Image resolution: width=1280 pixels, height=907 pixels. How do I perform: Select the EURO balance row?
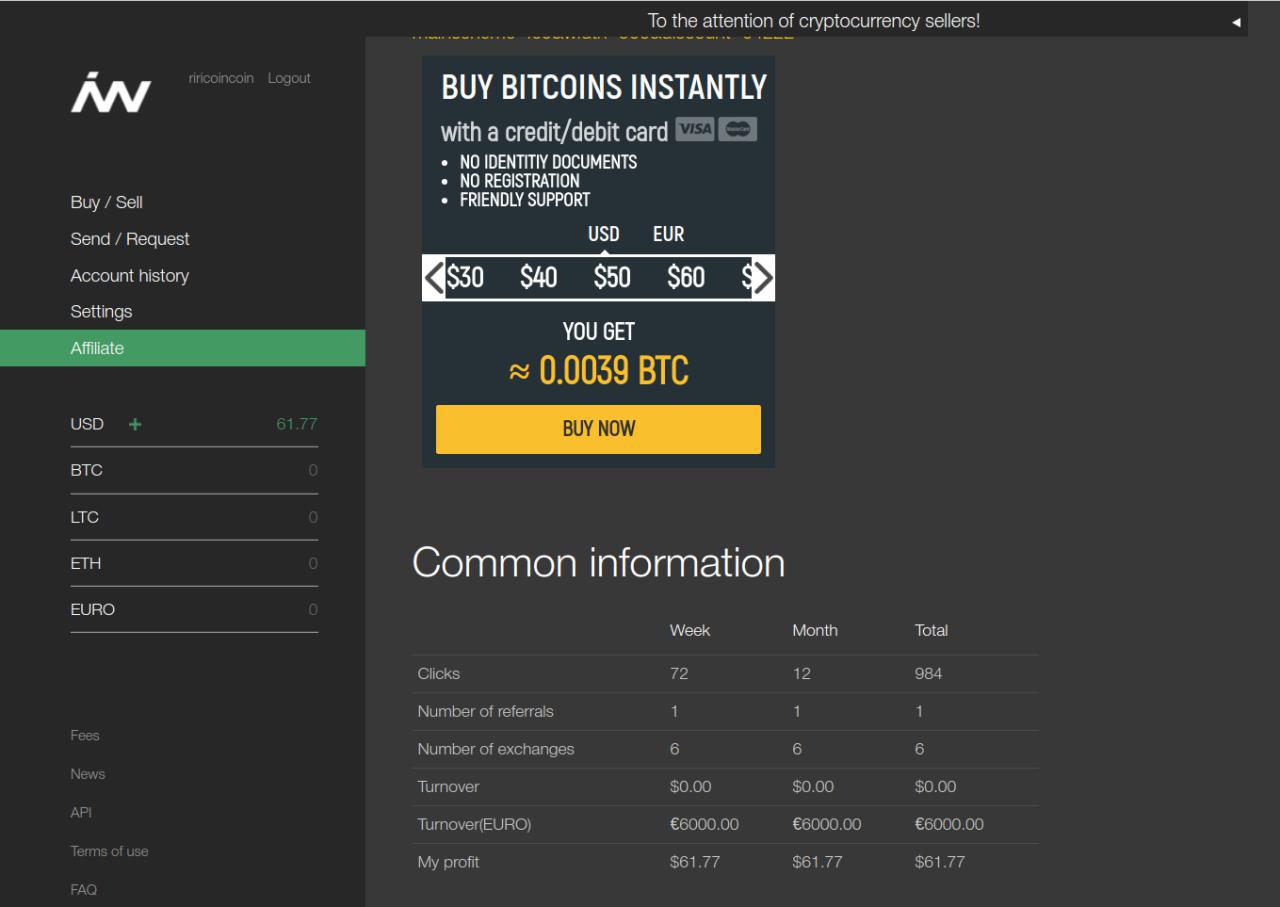tap(194, 609)
